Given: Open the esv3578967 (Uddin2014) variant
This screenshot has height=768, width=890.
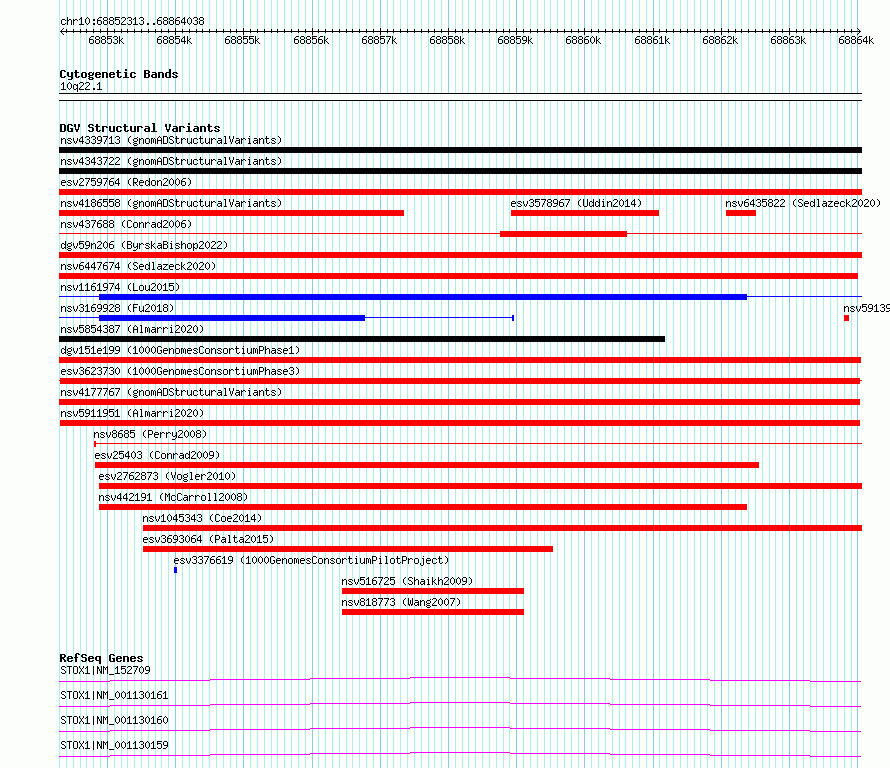Looking at the screenshot, I should click(585, 213).
